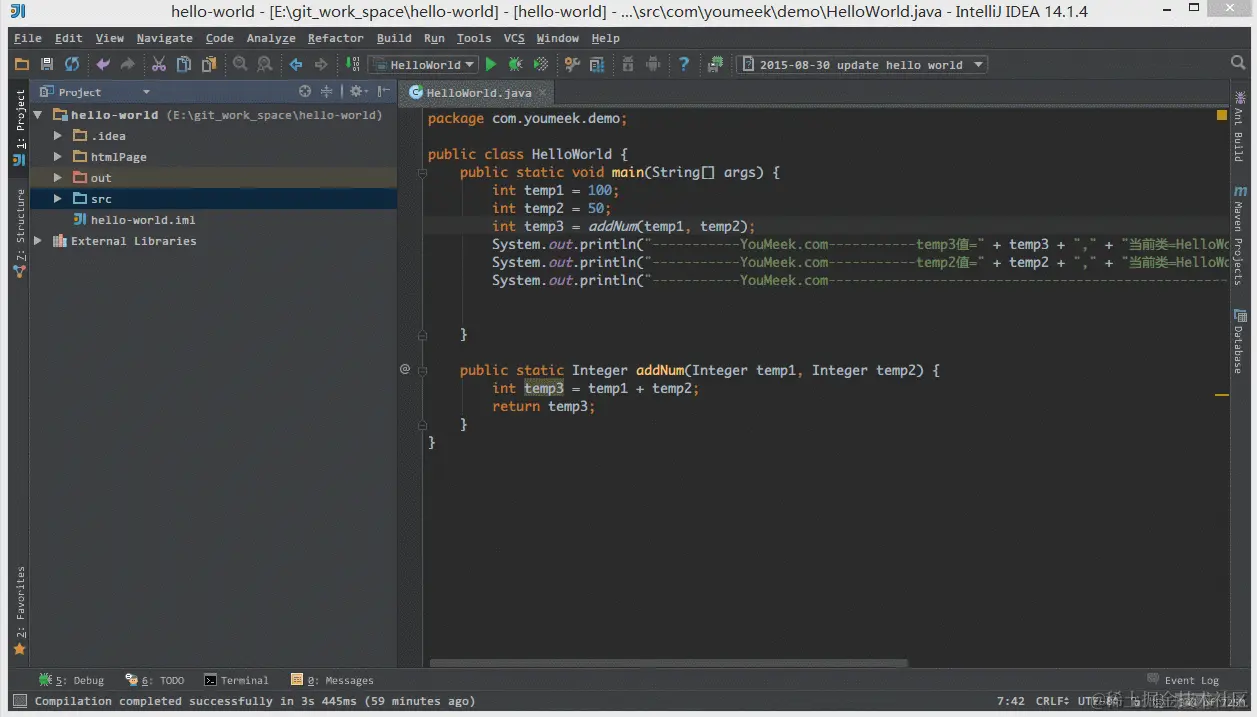1257x717 pixels.
Task: Run code with coverage
Action: 540,64
